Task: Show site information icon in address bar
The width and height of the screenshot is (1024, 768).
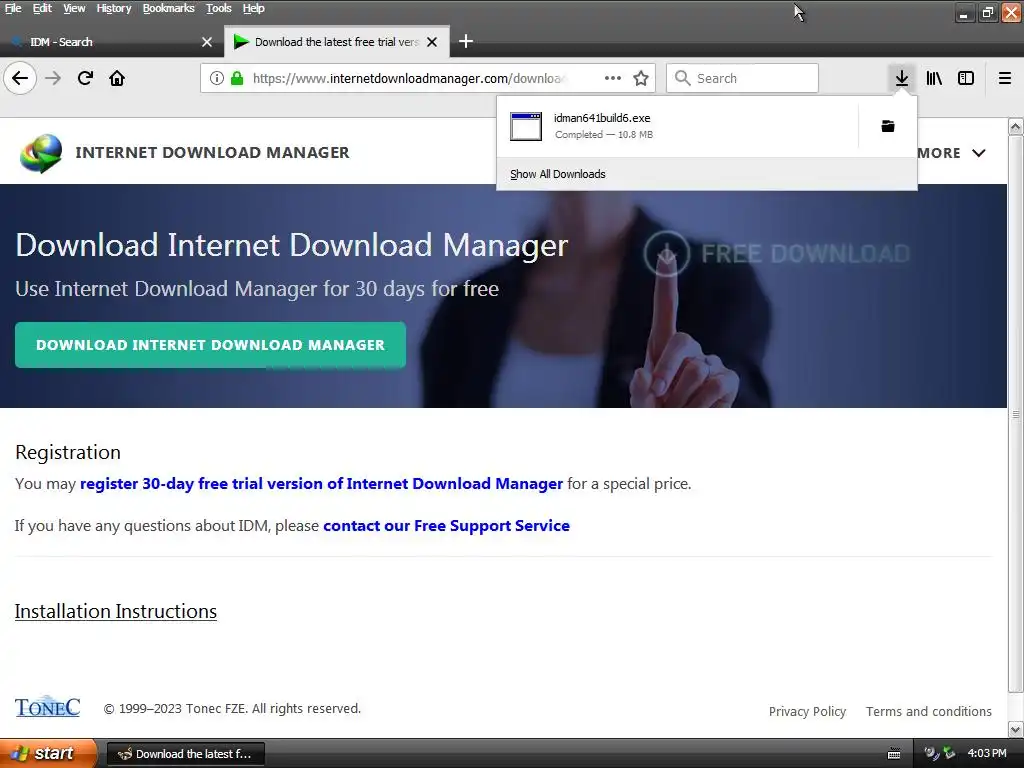Action: [217, 78]
